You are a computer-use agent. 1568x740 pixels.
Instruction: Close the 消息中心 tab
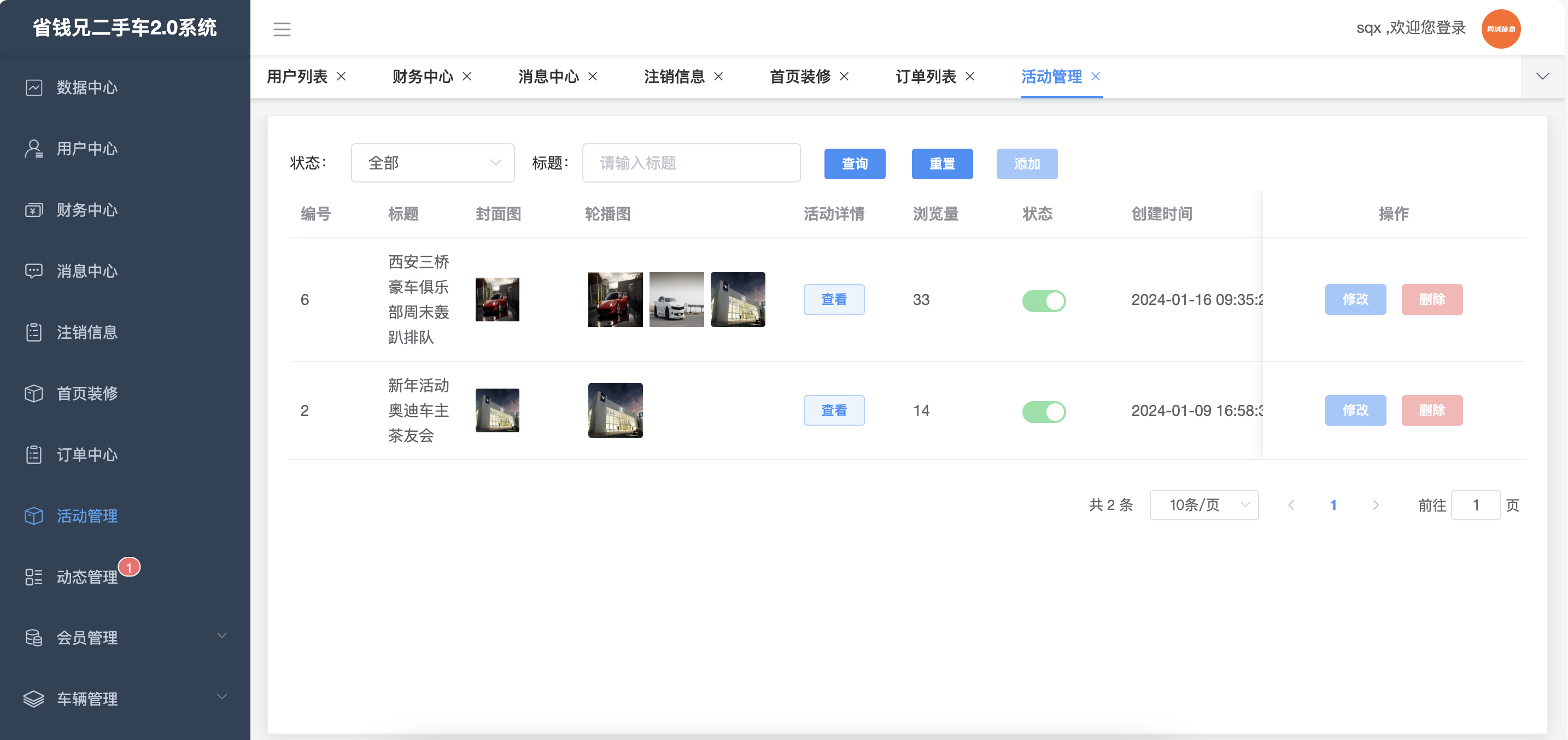click(593, 76)
